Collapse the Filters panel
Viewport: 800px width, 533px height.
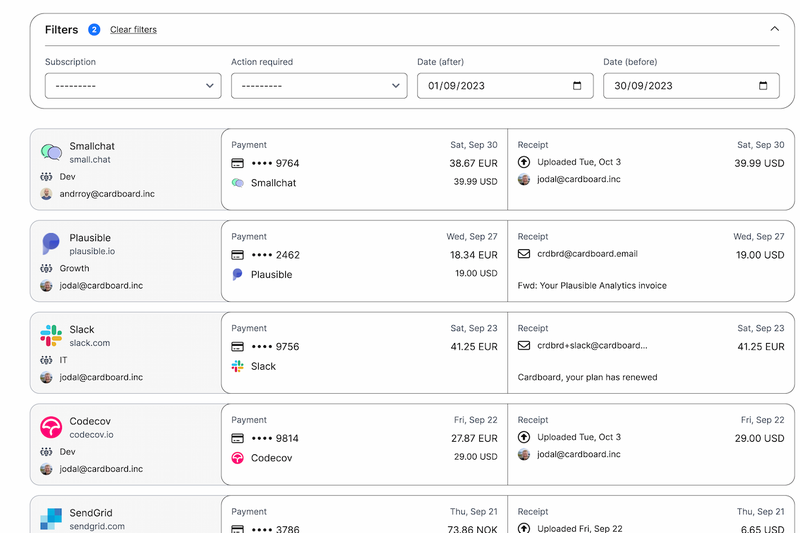[774, 29]
